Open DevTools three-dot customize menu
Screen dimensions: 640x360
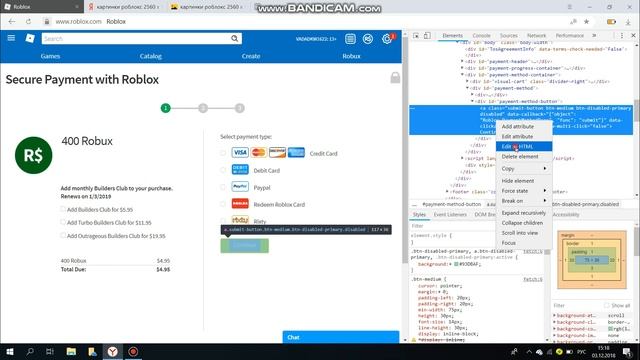[622, 36]
